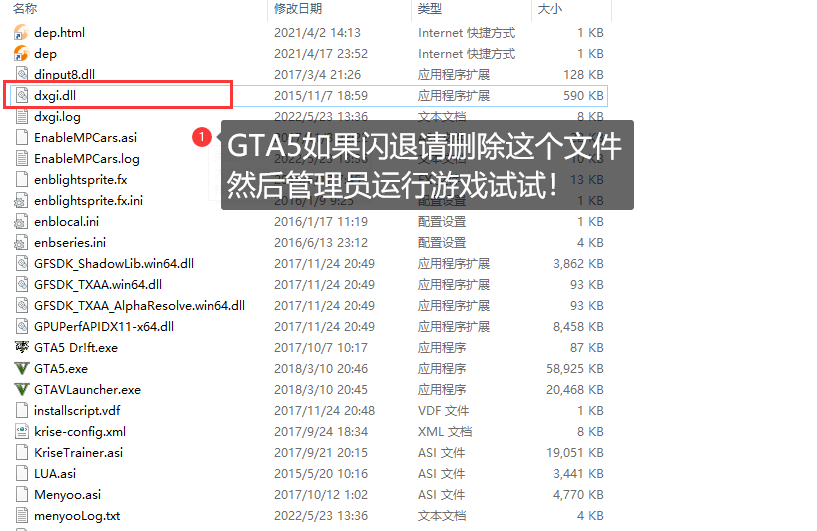
Task: Select the file name installscript.vdf
Action: 77,411
